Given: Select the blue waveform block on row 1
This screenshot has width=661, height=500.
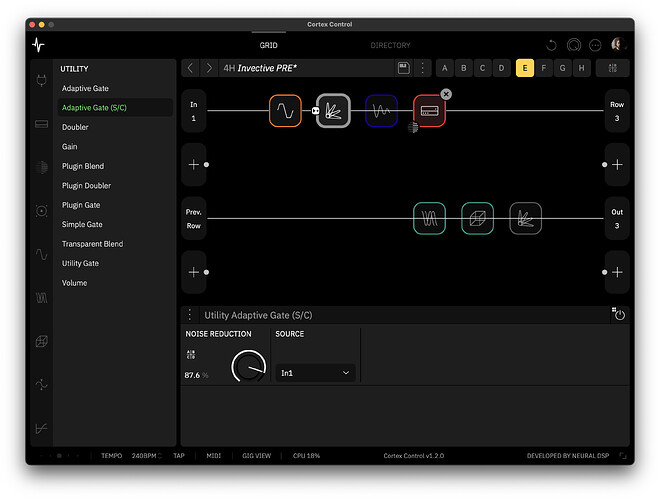Looking at the screenshot, I should [382, 111].
